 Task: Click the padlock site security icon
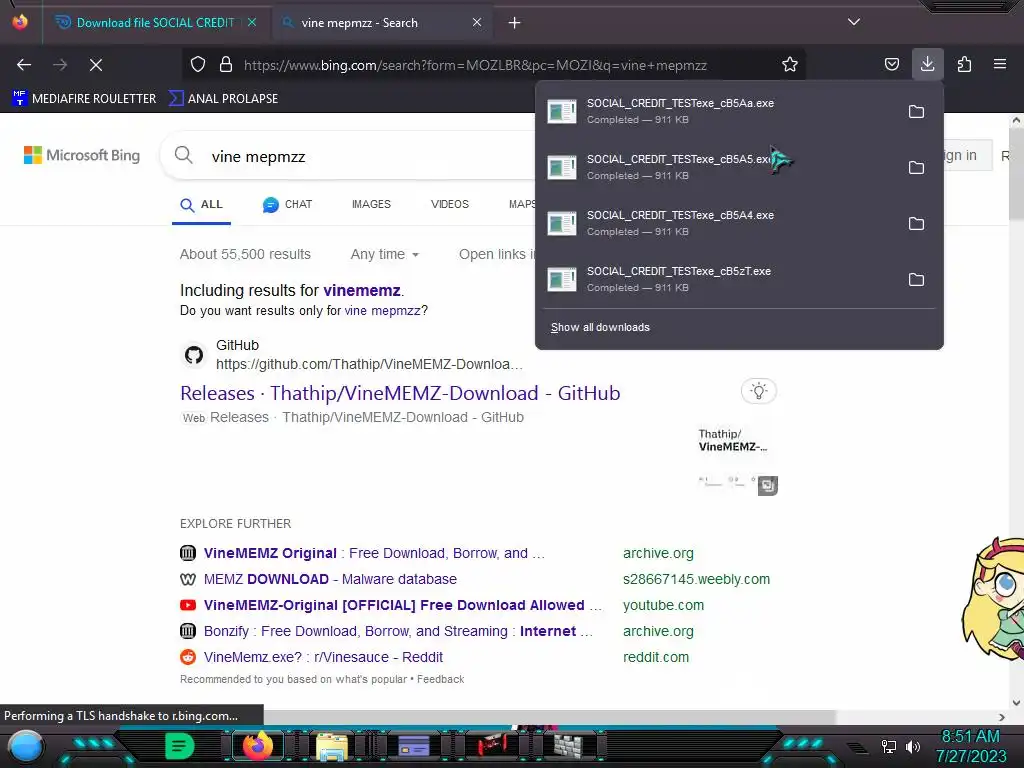pos(226,65)
